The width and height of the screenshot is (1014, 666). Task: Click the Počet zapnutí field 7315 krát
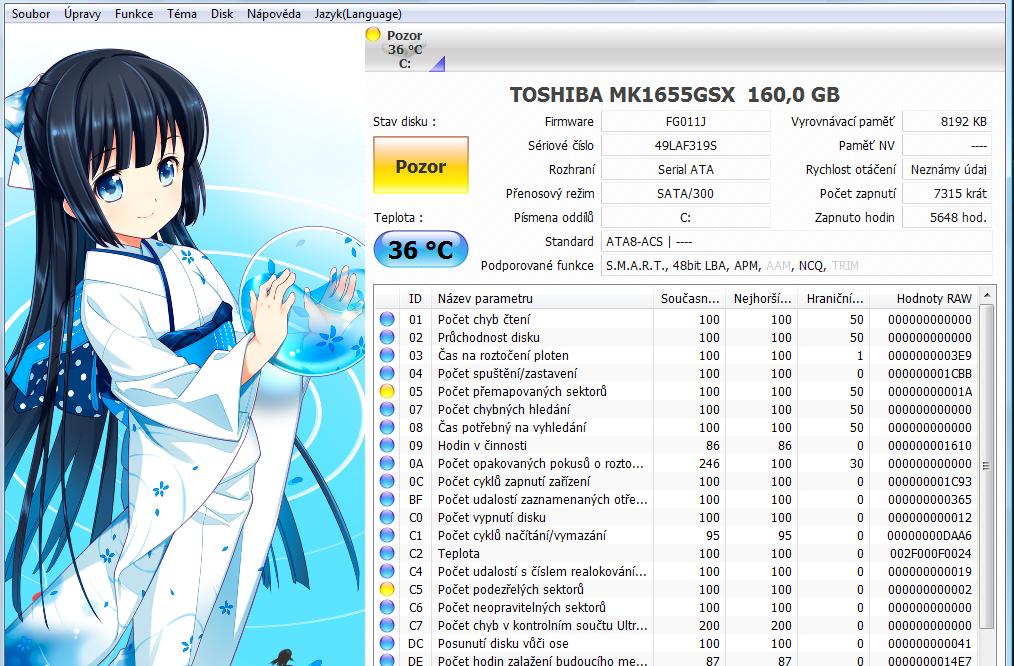[x=947, y=193]
